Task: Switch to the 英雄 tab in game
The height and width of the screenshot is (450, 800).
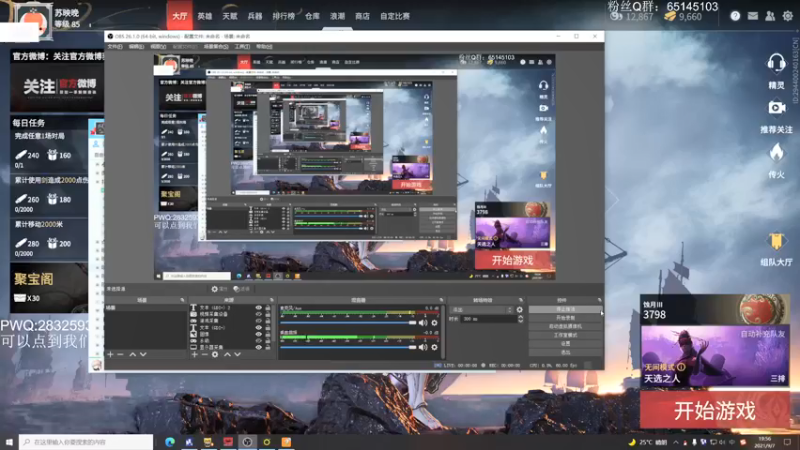Action: click(205, 16)
